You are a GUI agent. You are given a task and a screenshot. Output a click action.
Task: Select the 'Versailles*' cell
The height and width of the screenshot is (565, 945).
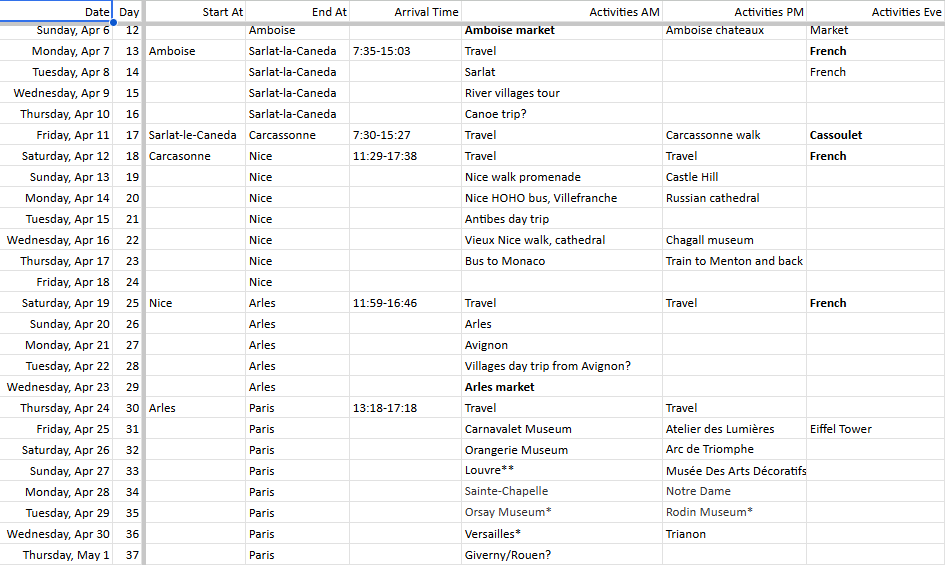pos(562,534)
